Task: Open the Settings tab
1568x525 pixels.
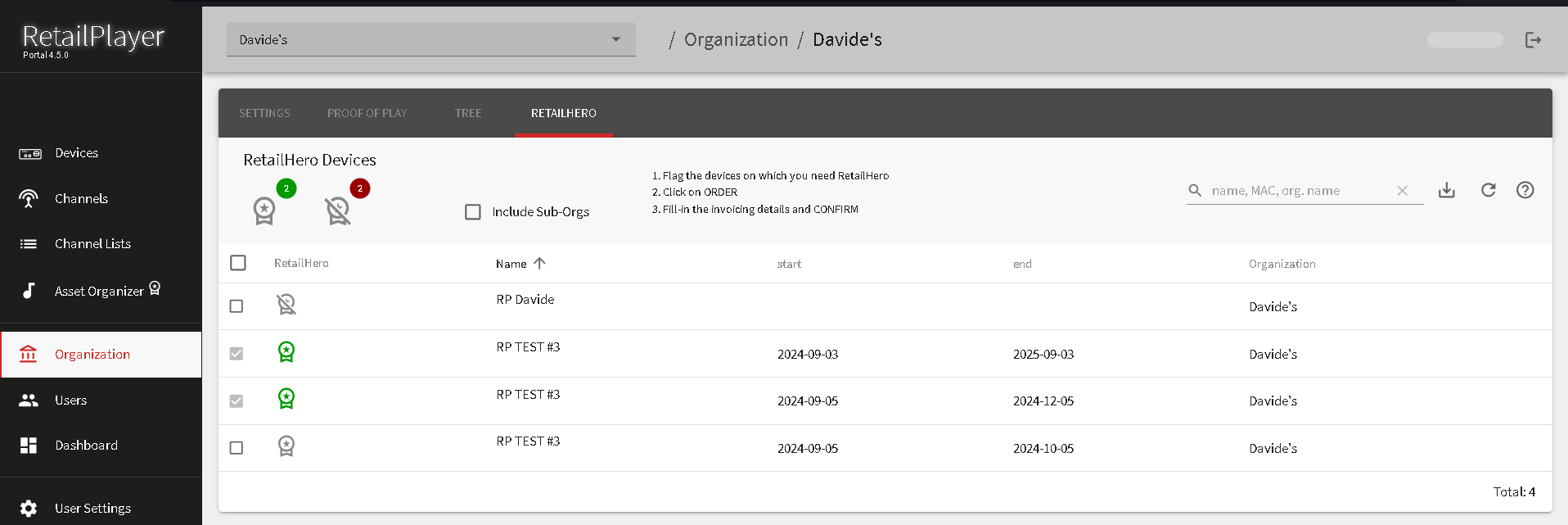Action: [264, 113]
